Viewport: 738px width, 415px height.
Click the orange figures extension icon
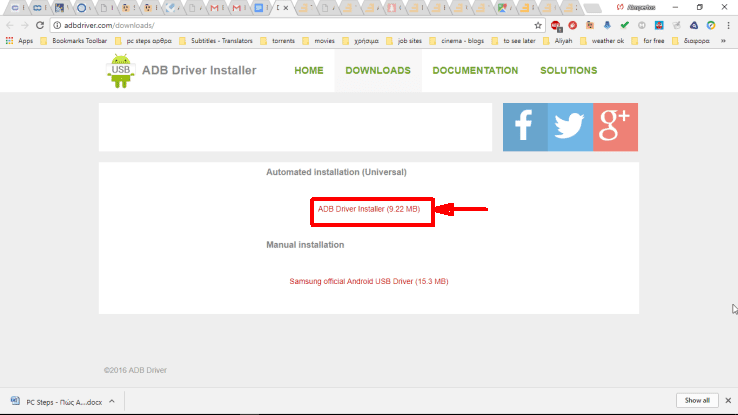590,25
